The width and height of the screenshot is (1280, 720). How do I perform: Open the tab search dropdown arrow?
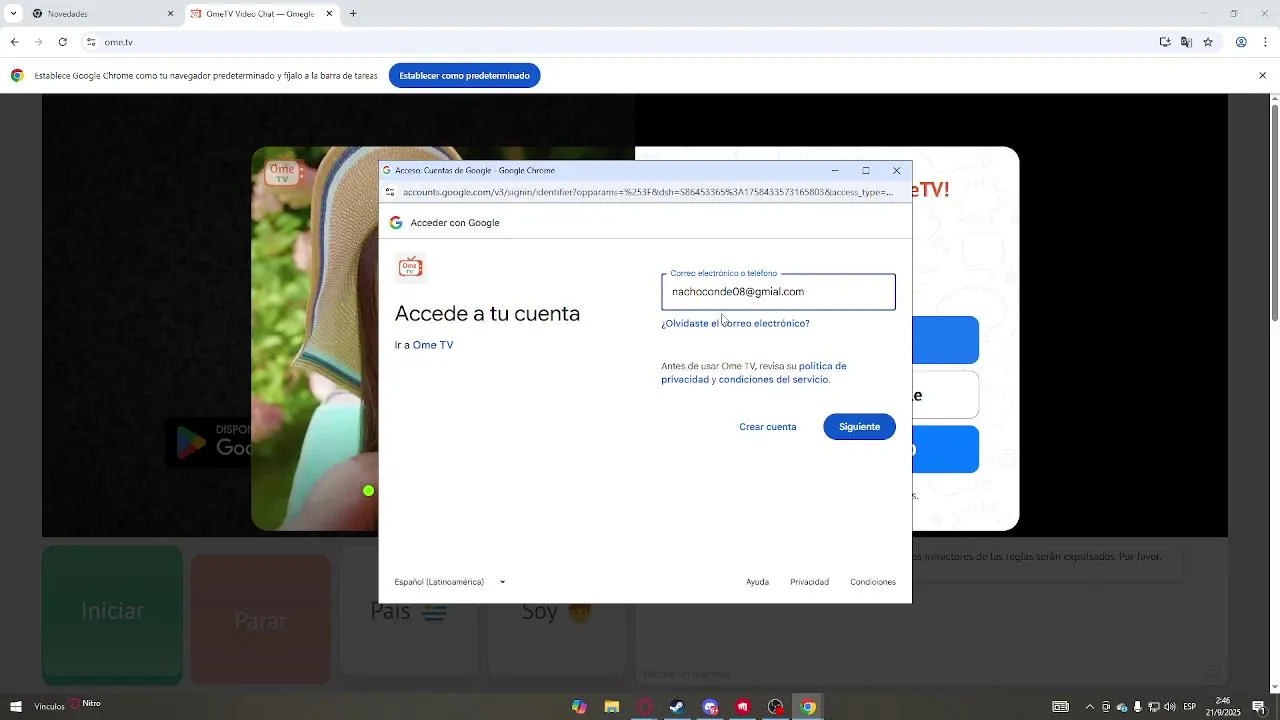tap(13, 14)
